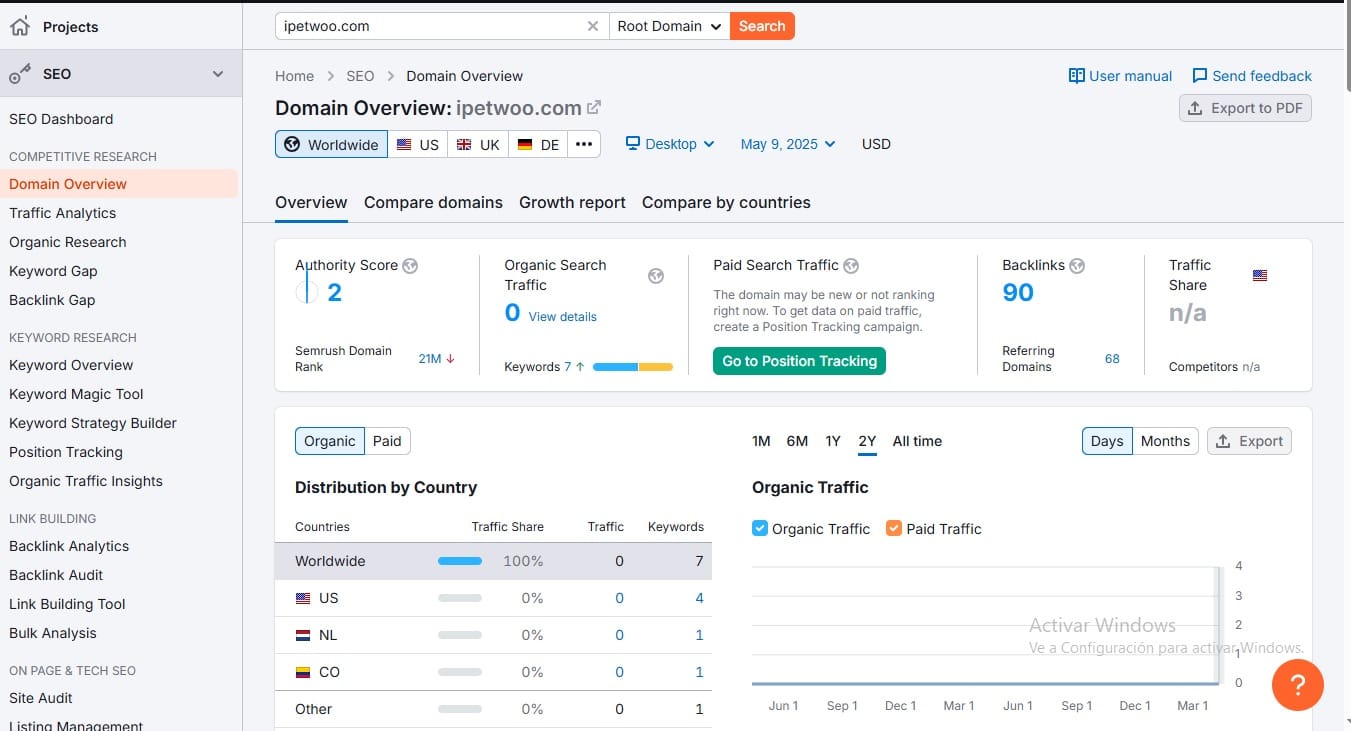
Task: Click the globe icon beside Organic Search Traffic
Action: pyautogui.click(x=656, y=276)
